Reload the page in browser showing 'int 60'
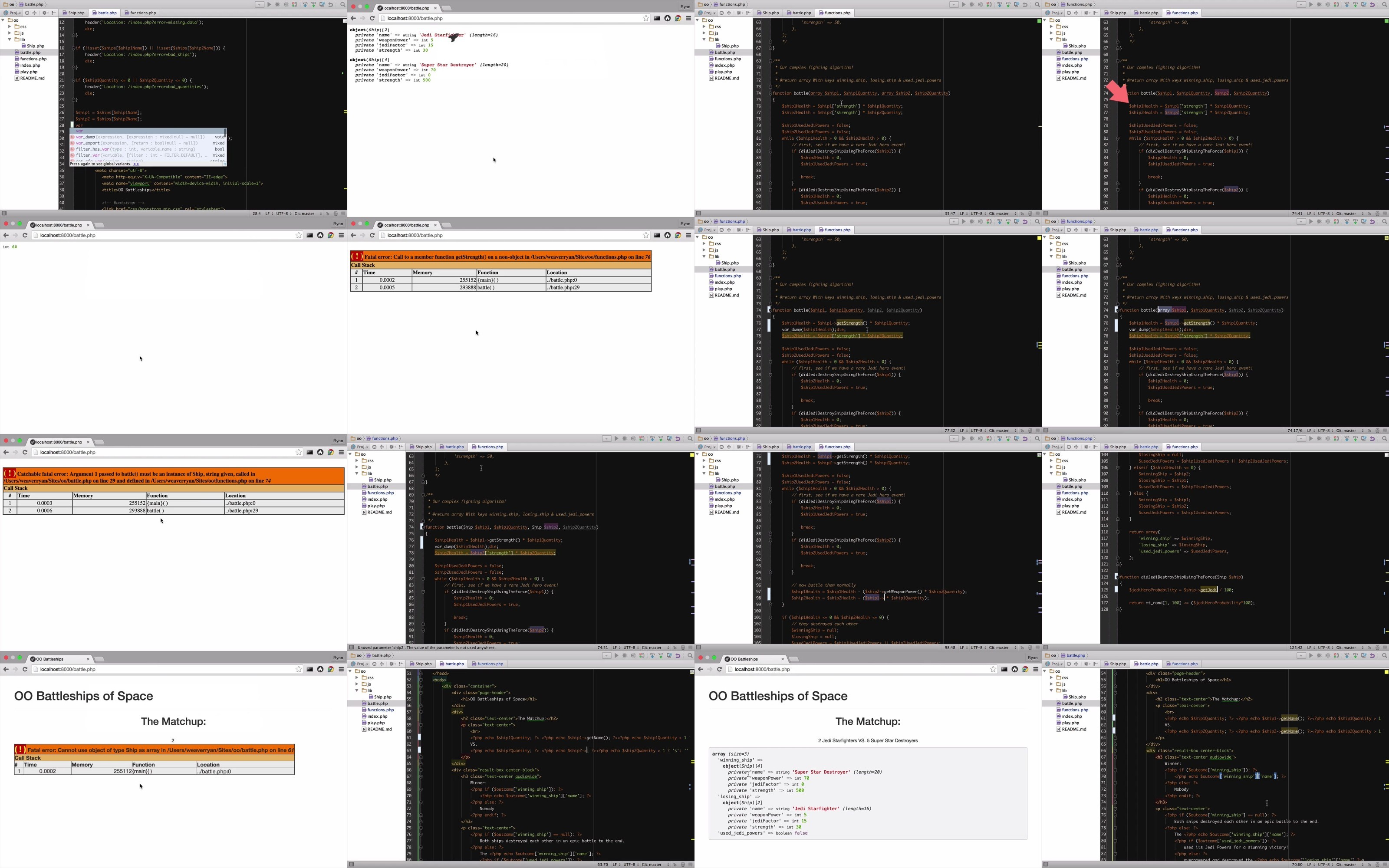 click(25, 235)
